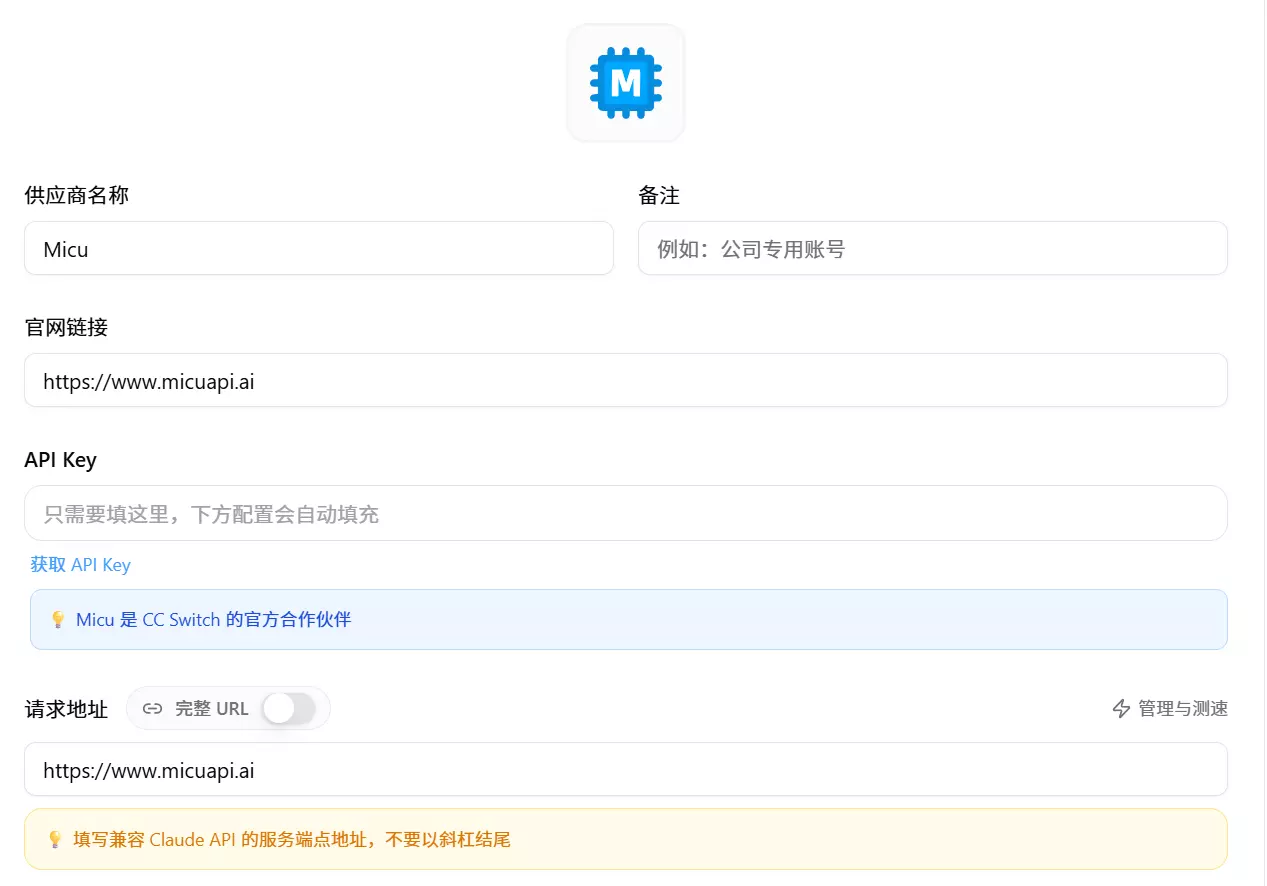1267x886 pixels.
Task: Click the lightbulb icon in the Claude API hint
Action: (x=55, y=840)
